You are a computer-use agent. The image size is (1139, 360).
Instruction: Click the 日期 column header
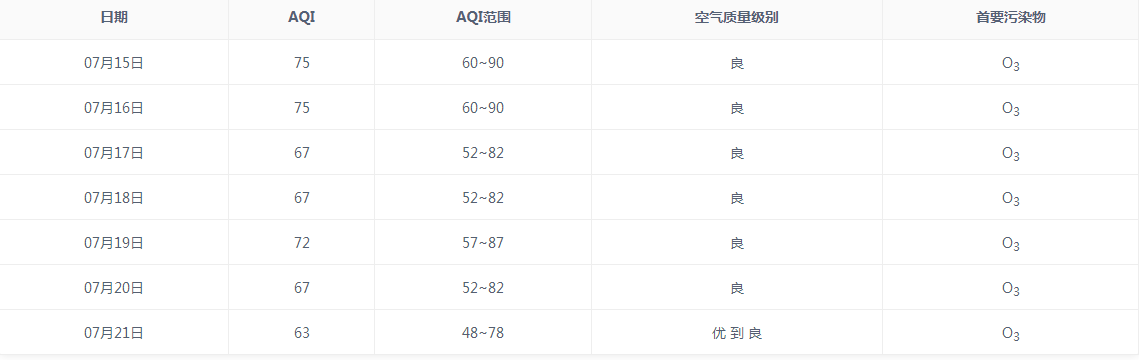pos(114,17)
